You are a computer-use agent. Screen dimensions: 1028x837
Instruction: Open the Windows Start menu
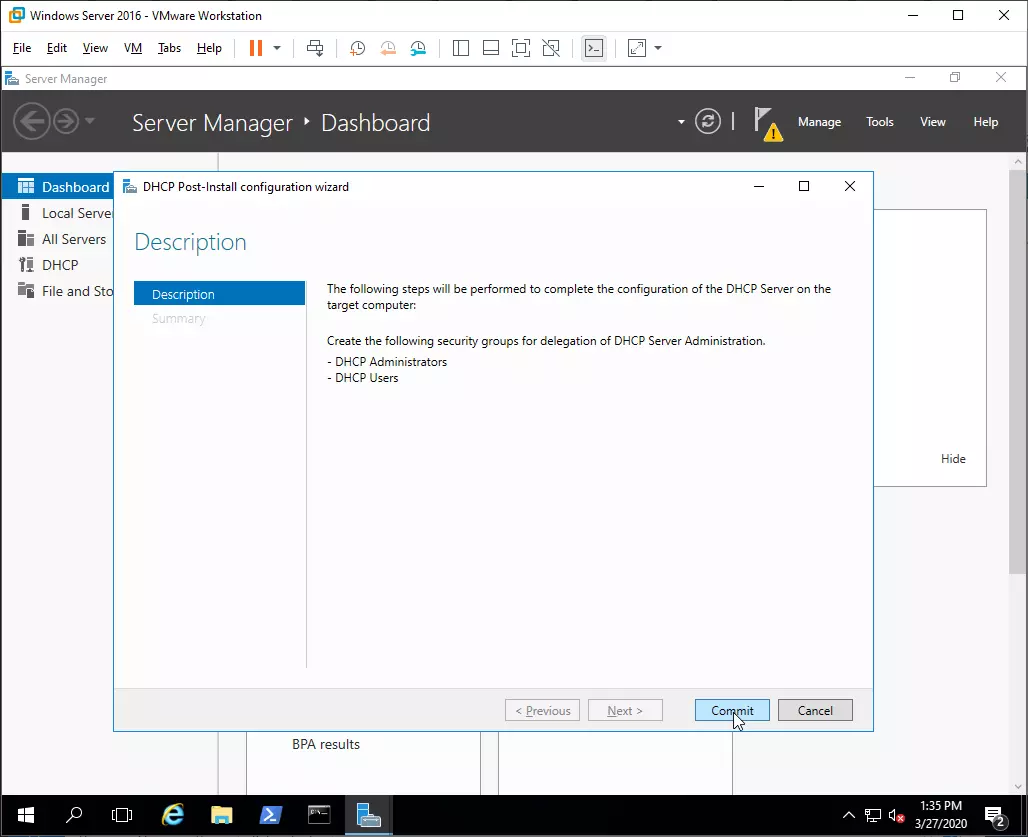pyautogui.click(x=26, y=815)
